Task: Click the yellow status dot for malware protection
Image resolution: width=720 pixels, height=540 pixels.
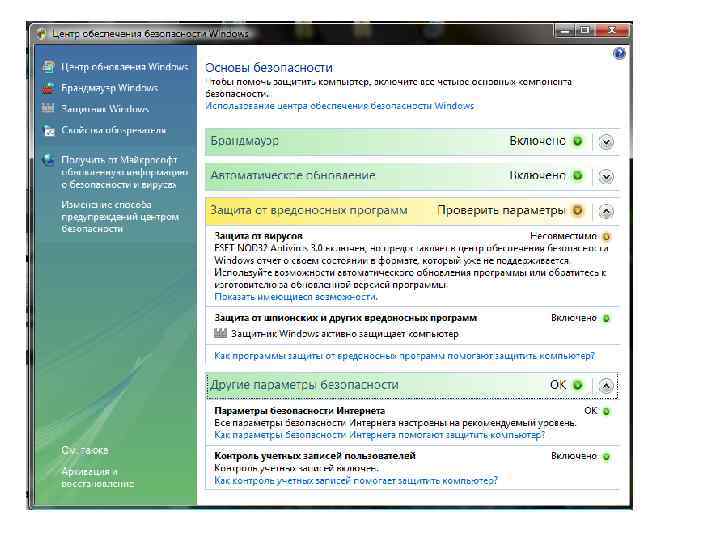Action: [x=578, y=210]
